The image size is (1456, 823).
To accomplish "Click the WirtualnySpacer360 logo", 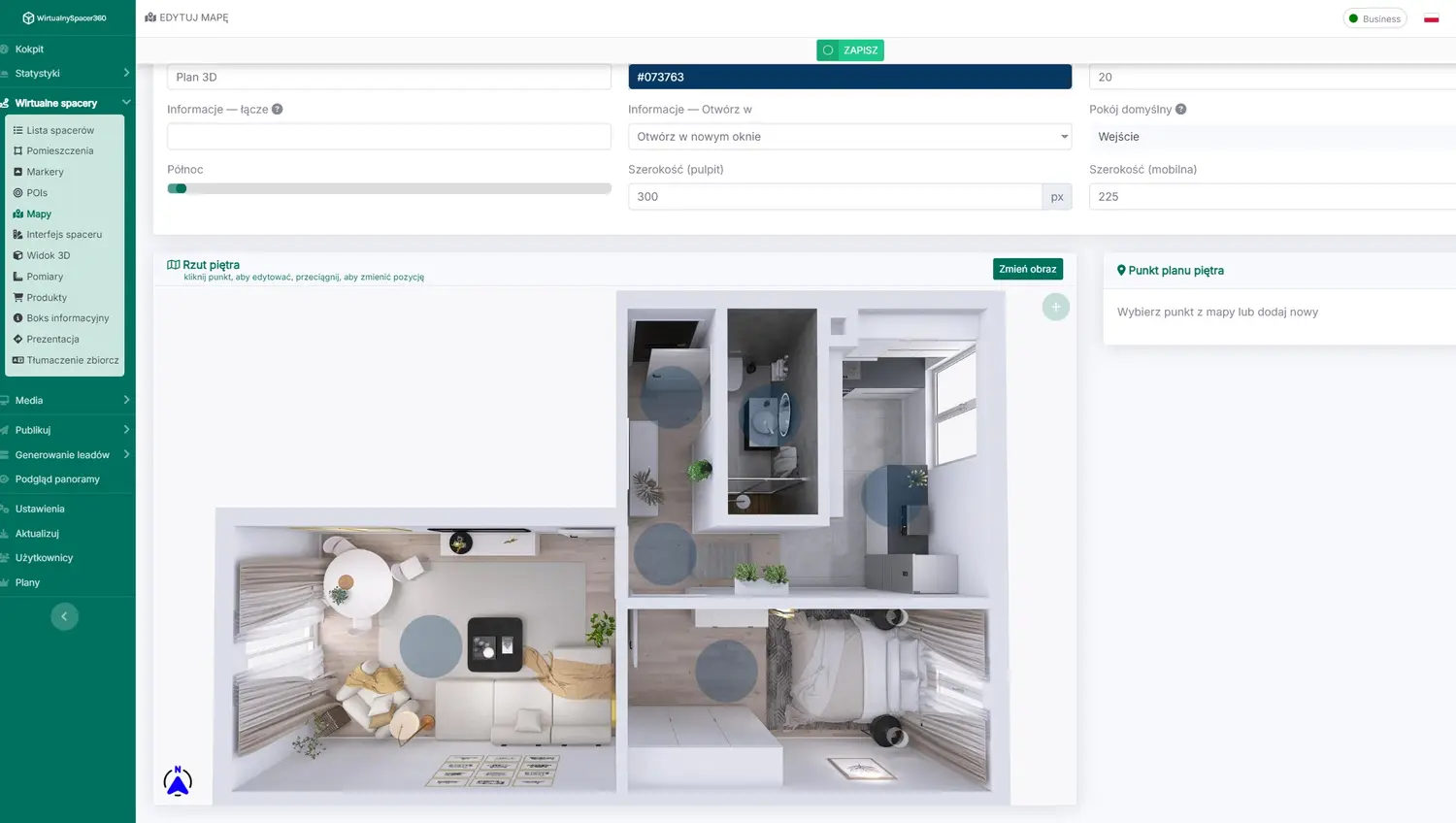I will [64, 17].
